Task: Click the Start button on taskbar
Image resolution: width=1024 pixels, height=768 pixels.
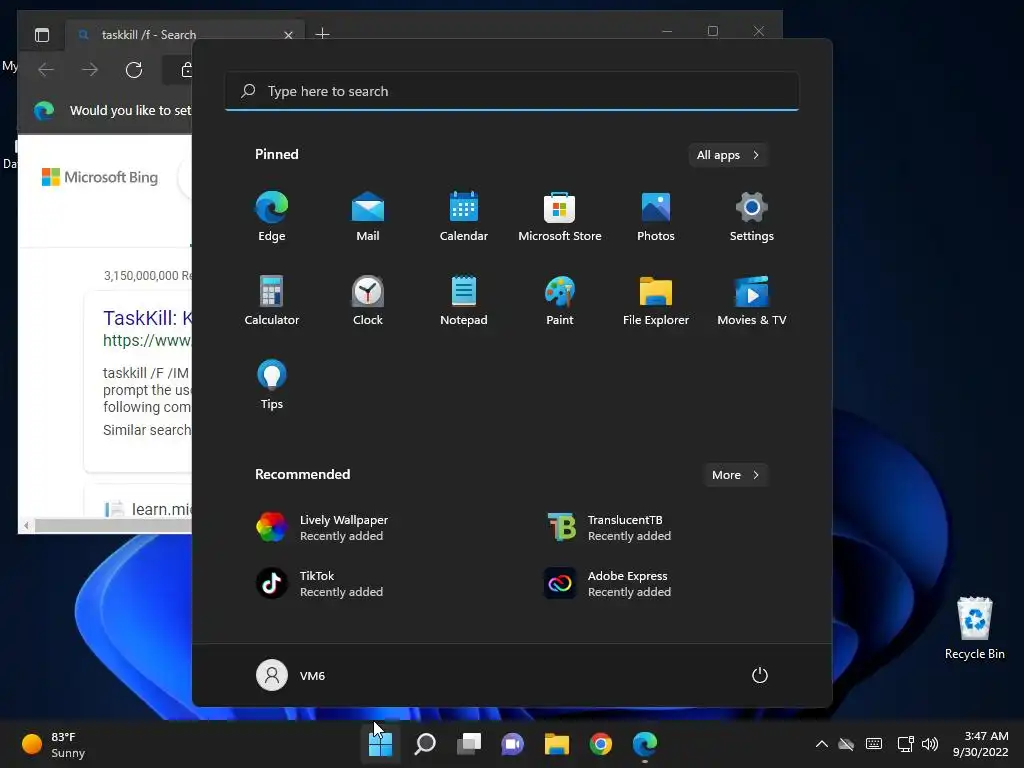Action: click(x=380, y=744)
